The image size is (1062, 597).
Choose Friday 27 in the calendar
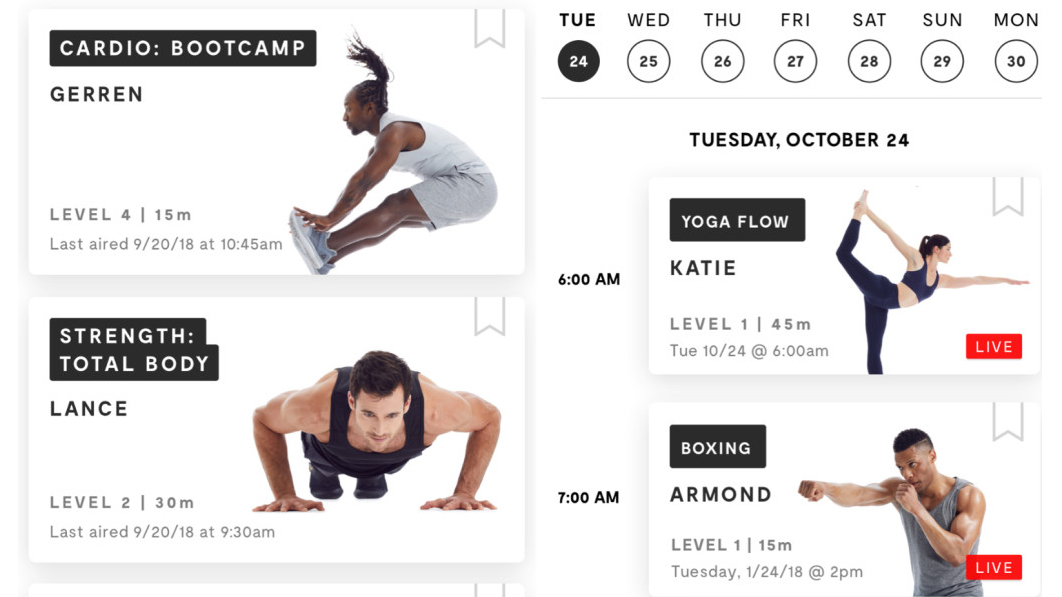(x=795, y=61)
